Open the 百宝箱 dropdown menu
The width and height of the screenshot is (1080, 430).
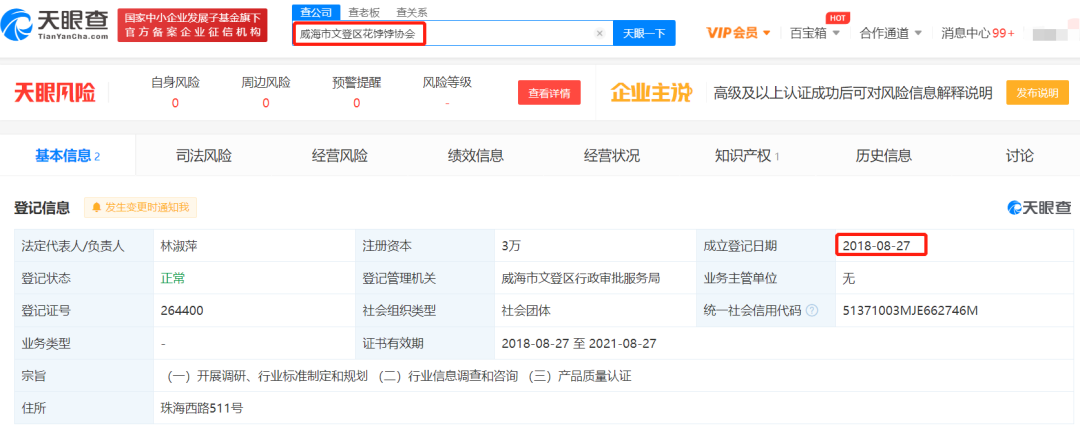pos(816,33)
